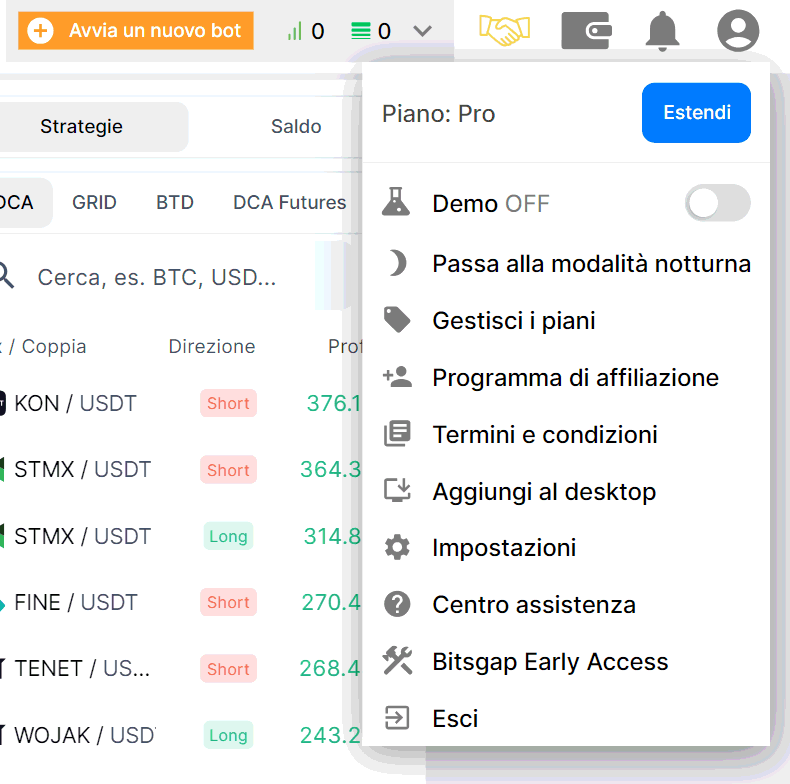Screen dimensions: 790x784
Task: Open Termini e condizioni
Action: pyautogui.click(x=544, y=435)
